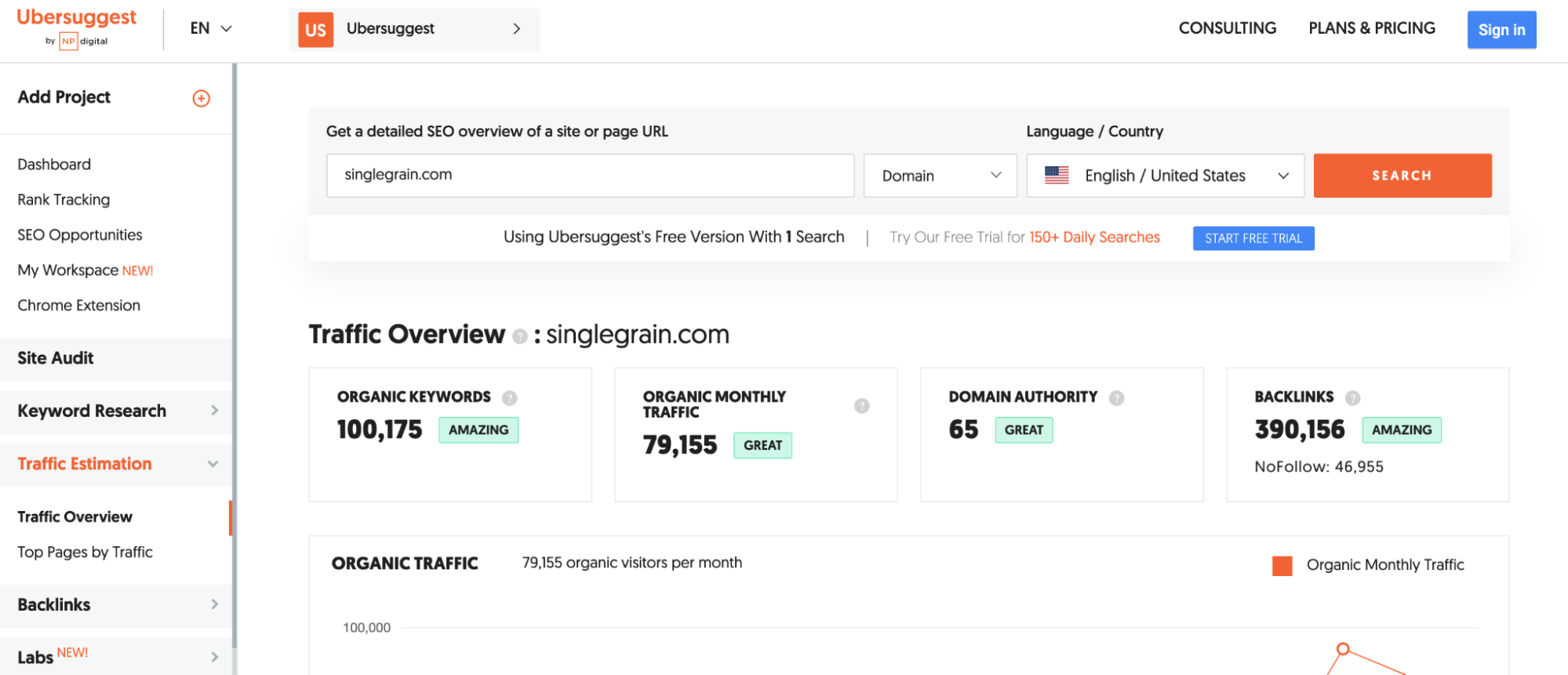Click the Organic Monthly Traffic legend swatch

coord(1282,566)
